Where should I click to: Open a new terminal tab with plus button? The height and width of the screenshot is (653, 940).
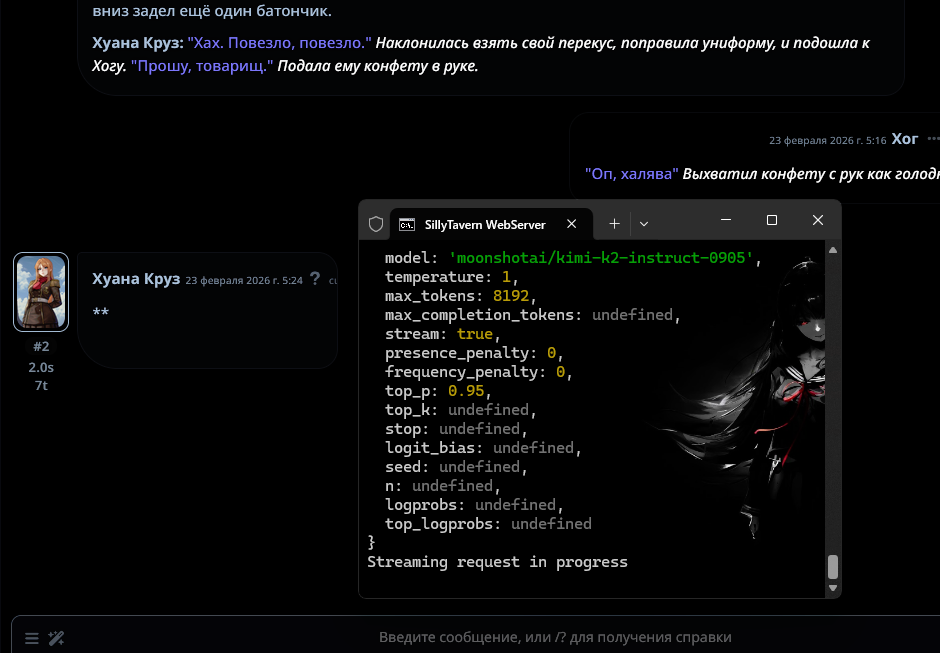[615, 223]
